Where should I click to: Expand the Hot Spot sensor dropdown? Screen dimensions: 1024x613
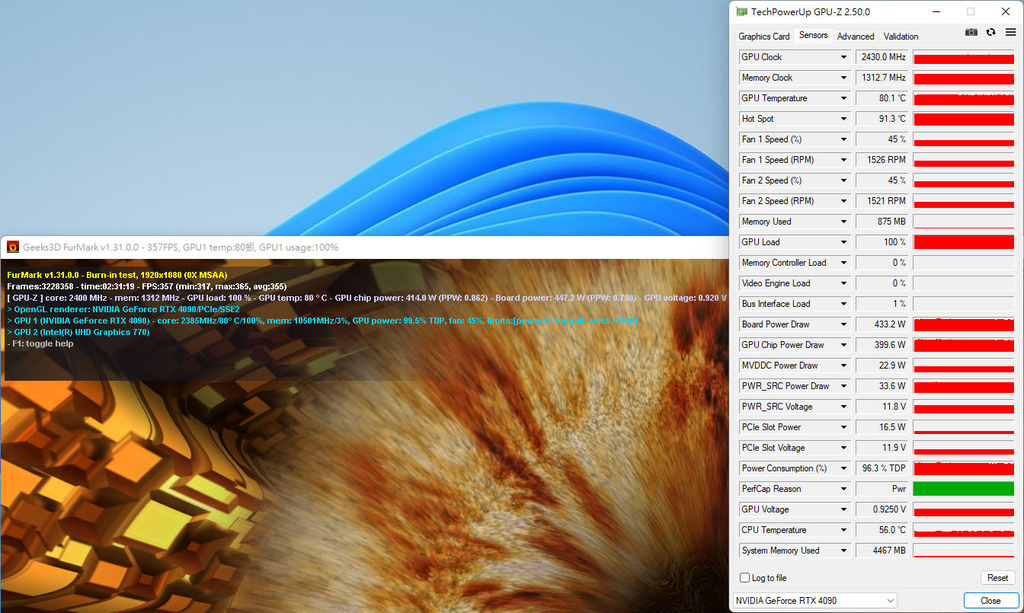(843, 119)
